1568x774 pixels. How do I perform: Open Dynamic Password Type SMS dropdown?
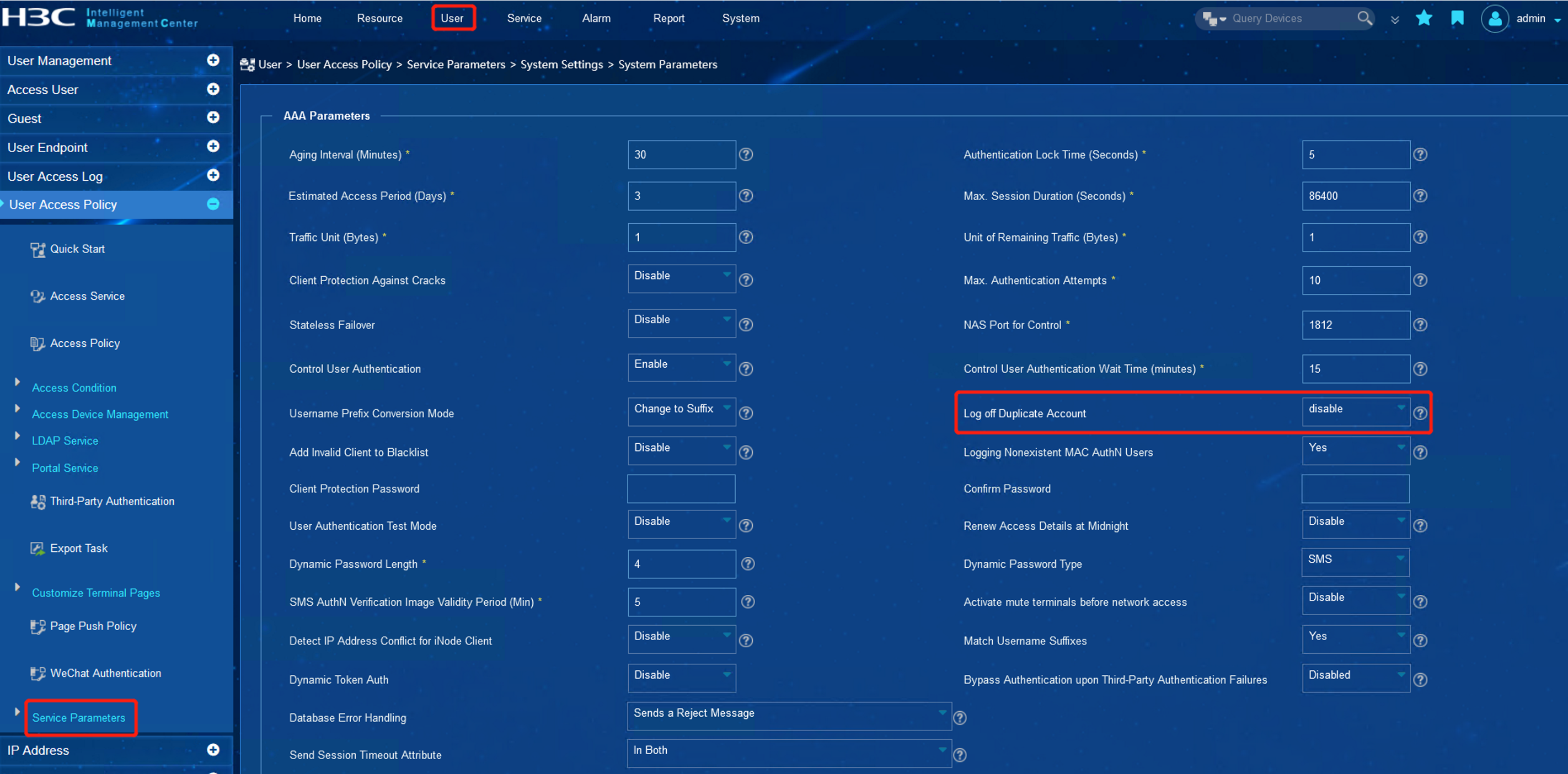(1356, 562)
